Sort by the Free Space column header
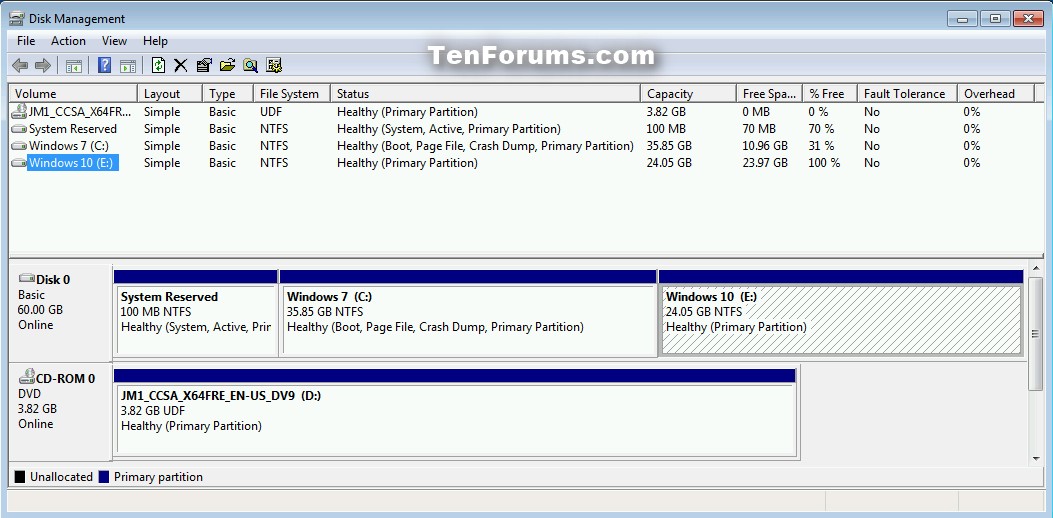Screen dimensions: 1053x518 click(x=770, y=94)
